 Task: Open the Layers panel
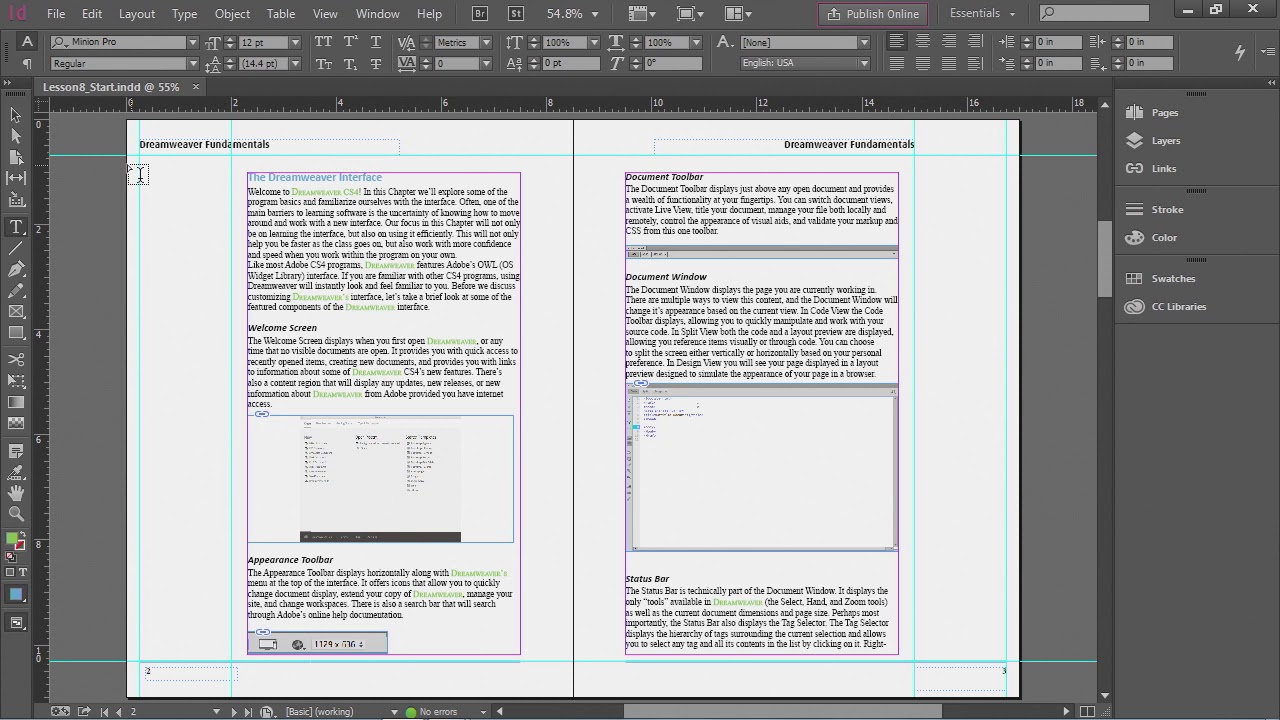(x=1165, y=141)
